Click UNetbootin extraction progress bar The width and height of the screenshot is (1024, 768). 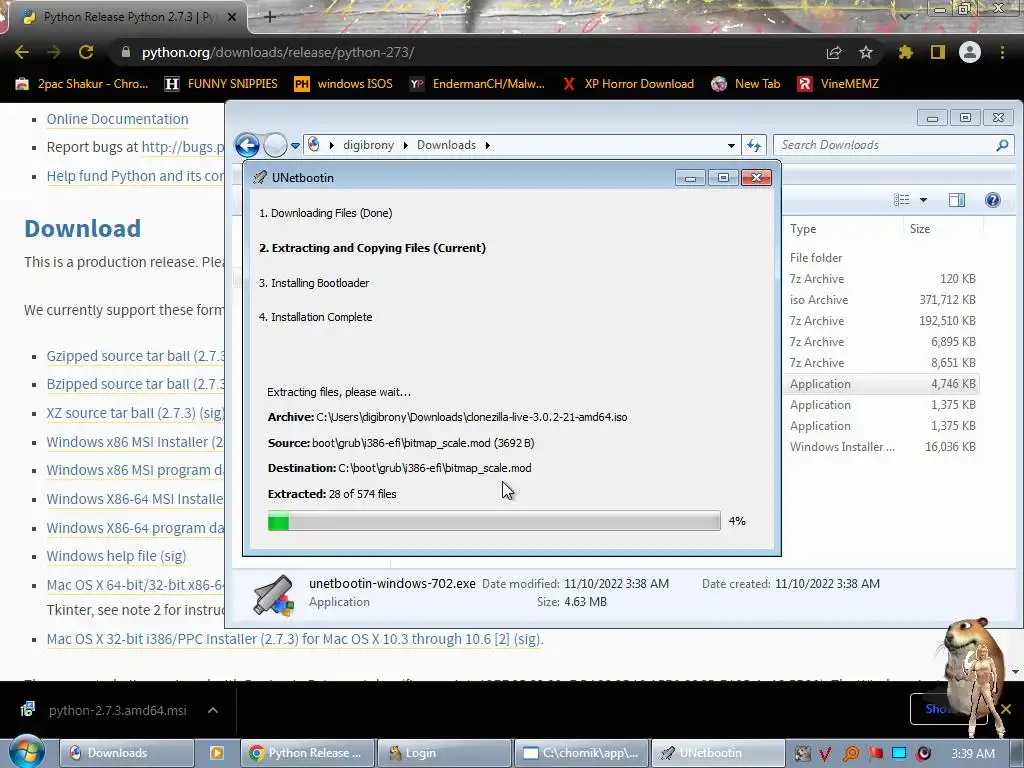point(494,521)
